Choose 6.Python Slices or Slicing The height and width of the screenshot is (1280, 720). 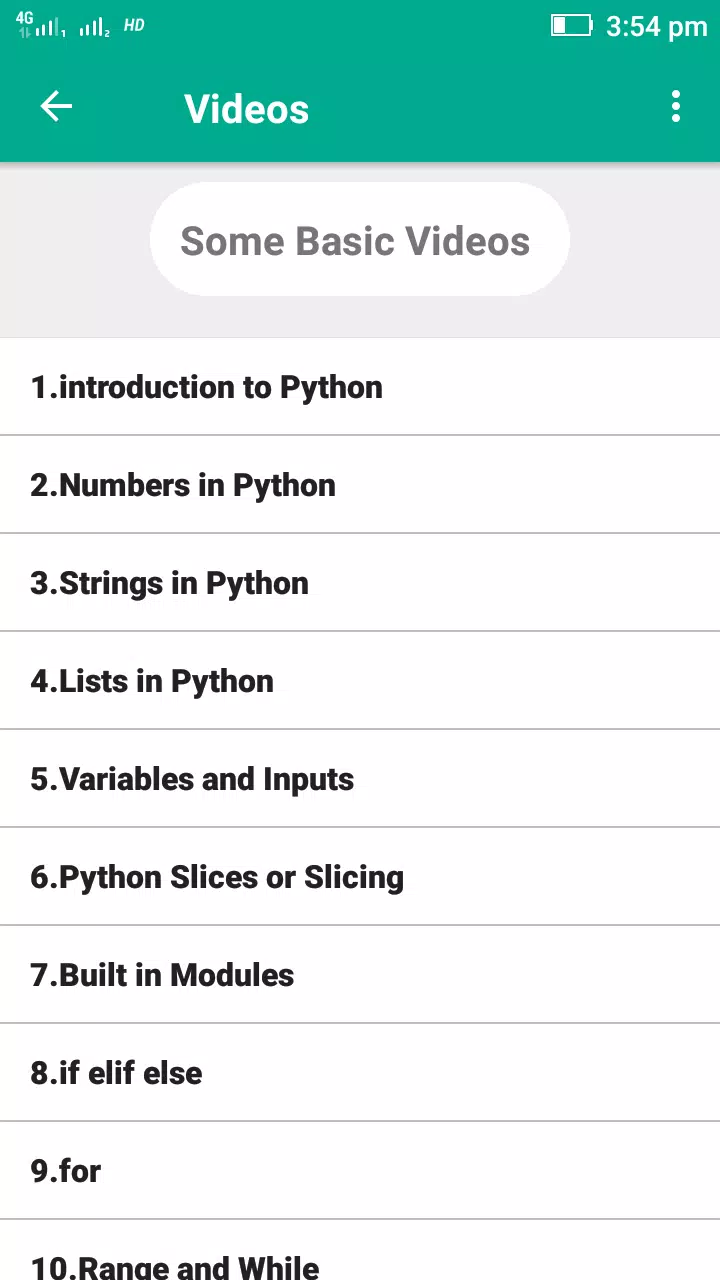pyautogui.click(x=360, y=877)
